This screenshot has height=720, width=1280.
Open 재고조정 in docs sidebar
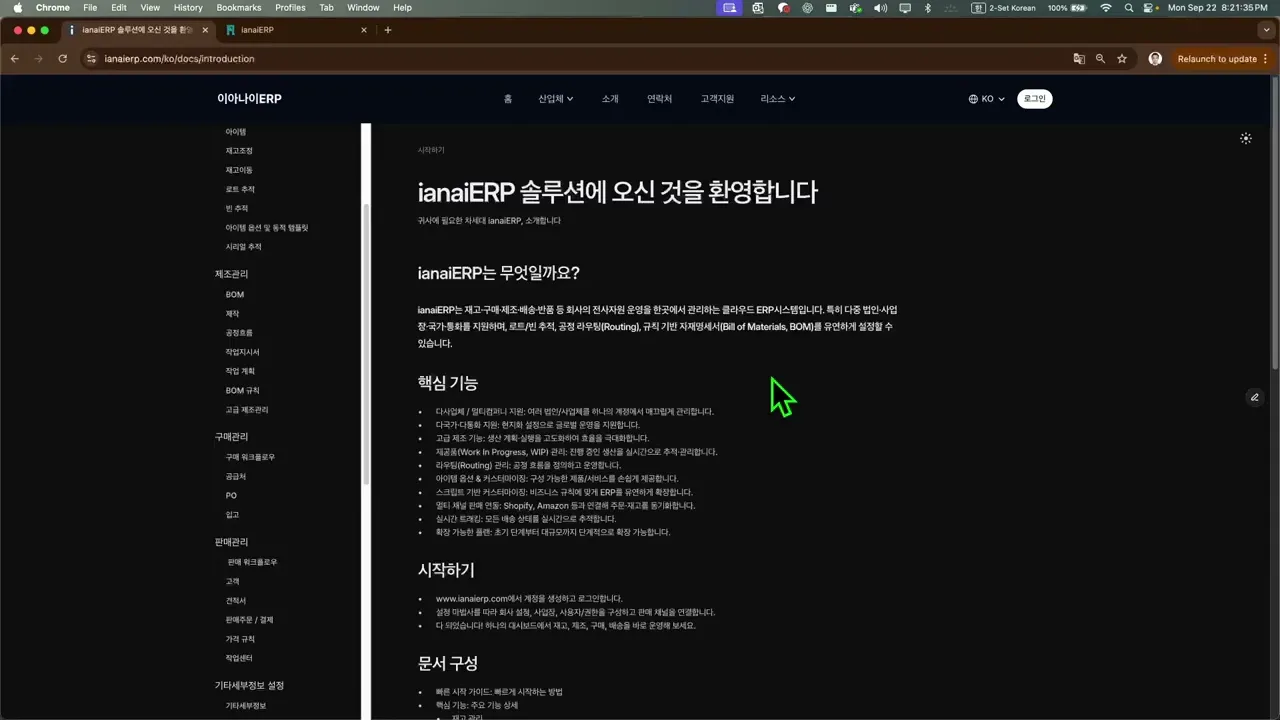tap(239, 151)
